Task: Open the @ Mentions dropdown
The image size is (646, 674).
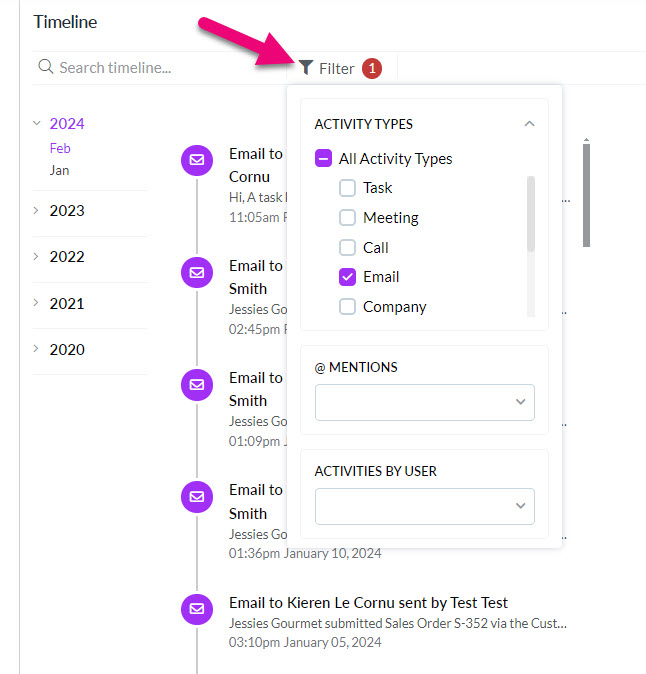Action: pos(425,402)
